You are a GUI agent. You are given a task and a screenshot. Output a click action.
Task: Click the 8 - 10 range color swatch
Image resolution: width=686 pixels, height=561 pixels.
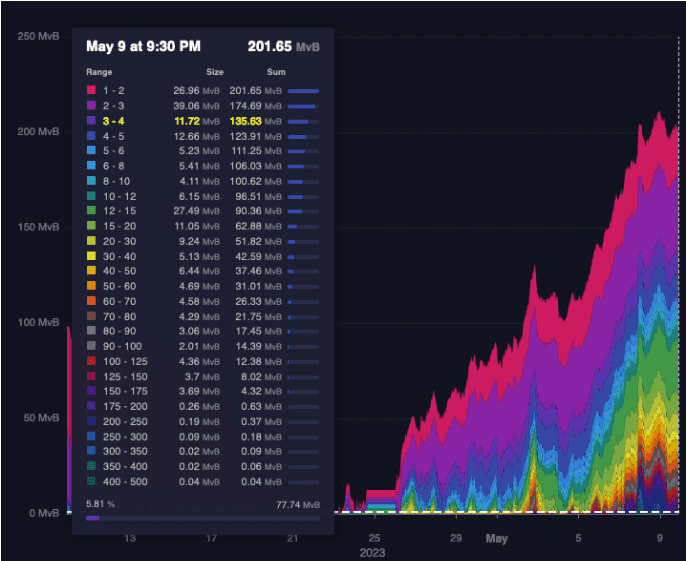(x=91, y=181)
